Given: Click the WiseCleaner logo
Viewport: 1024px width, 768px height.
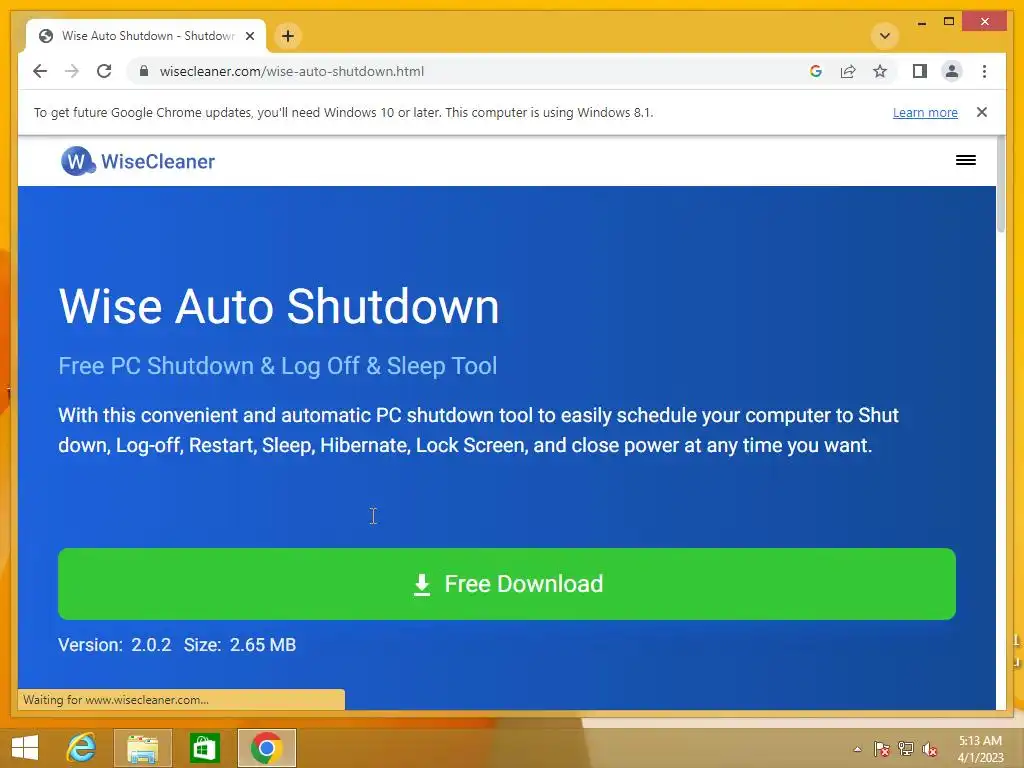Looking at the screenshot, I should click(x=138, y=161).
